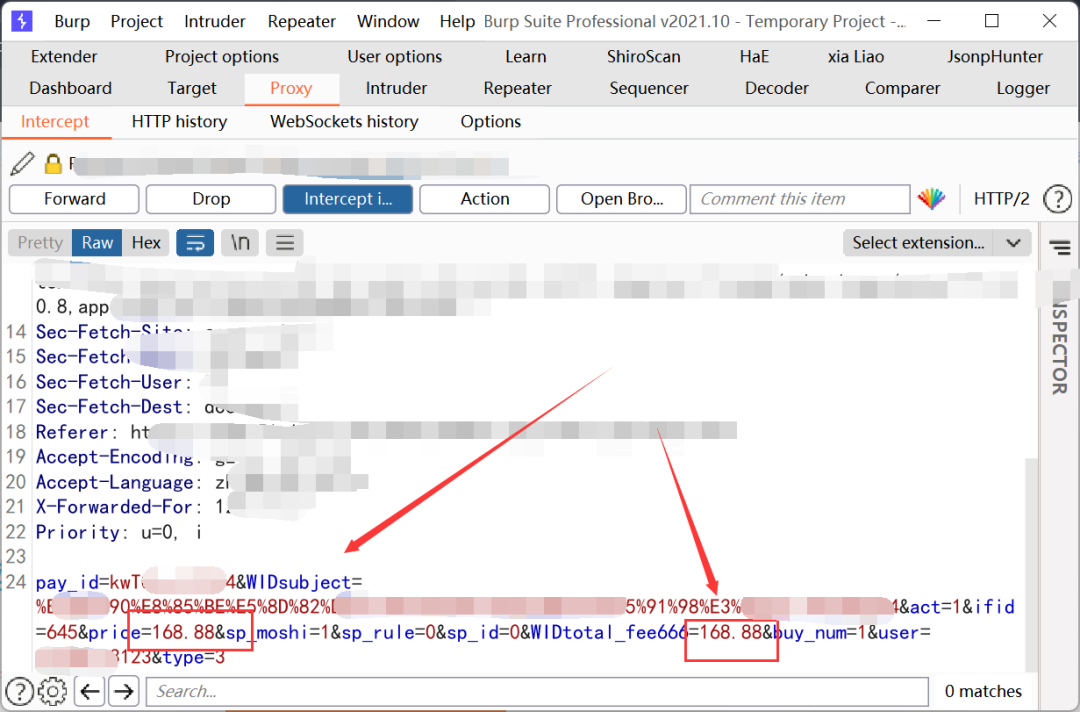The width and height of the screenshot is (1080, 712).
Task: Open the WebSockets history sub-tab
Action: (344, 122)
